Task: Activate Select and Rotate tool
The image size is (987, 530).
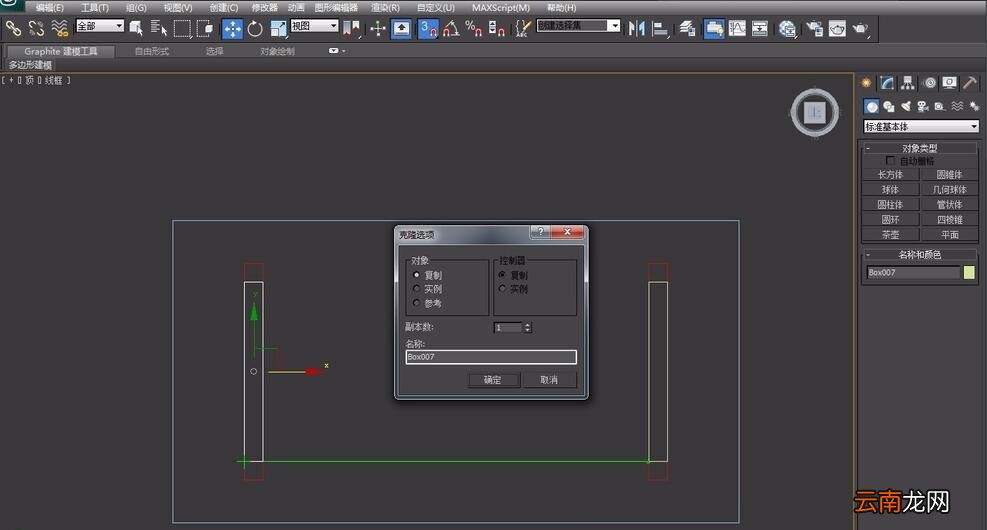Action: (255, 28)
